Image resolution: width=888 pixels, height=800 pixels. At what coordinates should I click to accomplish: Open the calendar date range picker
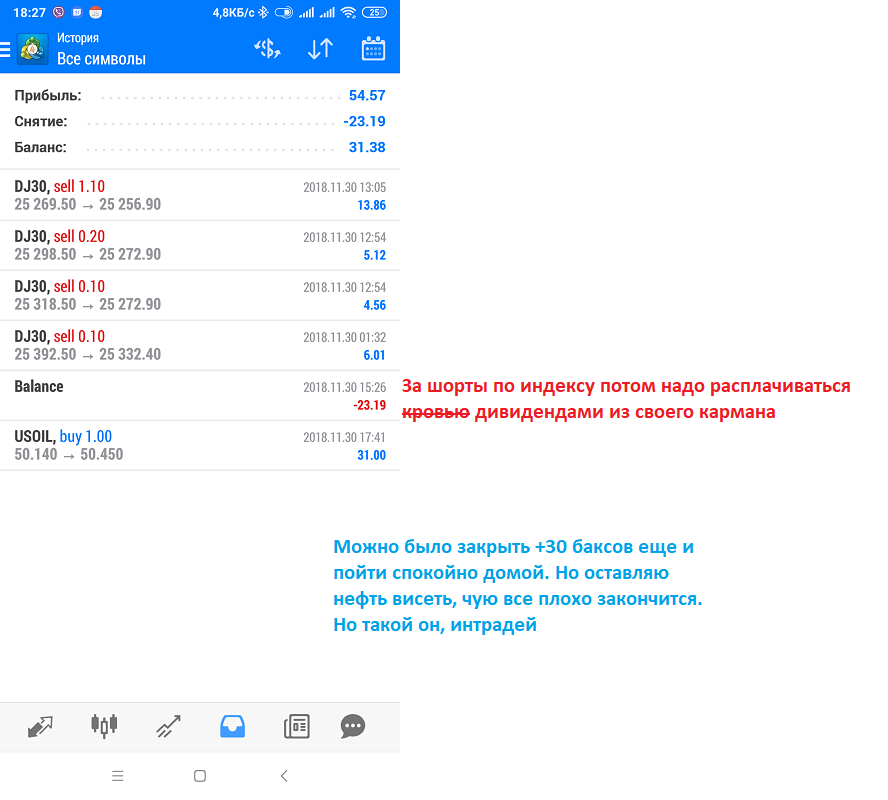tap(373, 49)
